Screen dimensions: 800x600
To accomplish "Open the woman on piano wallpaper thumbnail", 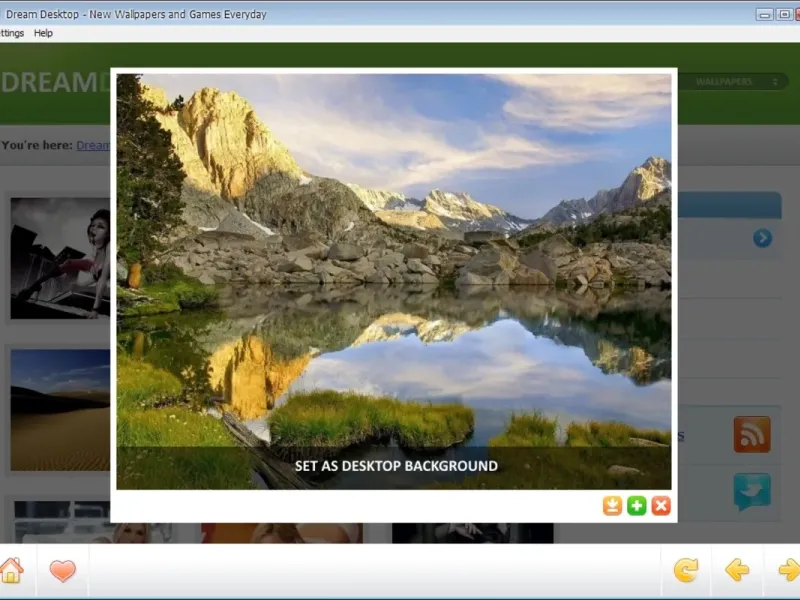I will (x=60, y=258).
